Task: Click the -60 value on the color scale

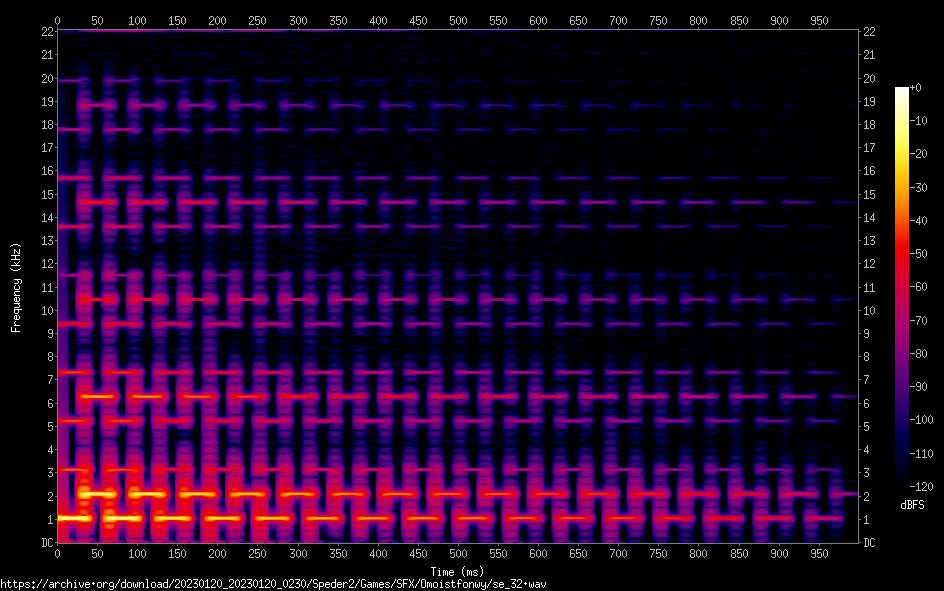Action: 925,287
